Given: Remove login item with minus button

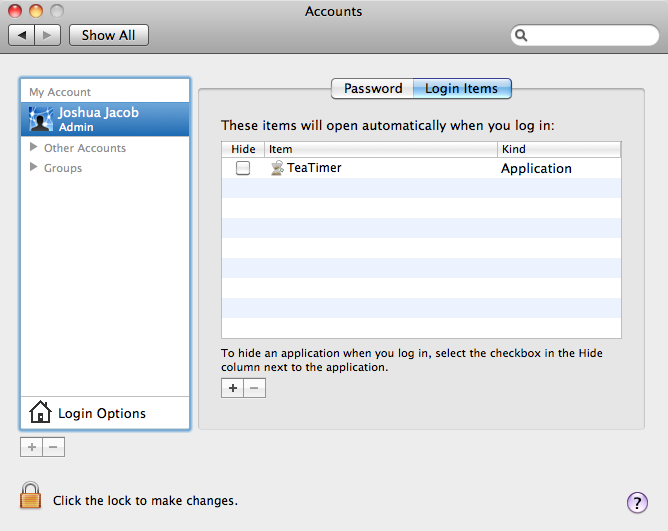Looking at the screenshot, I should tap(254, 388).
